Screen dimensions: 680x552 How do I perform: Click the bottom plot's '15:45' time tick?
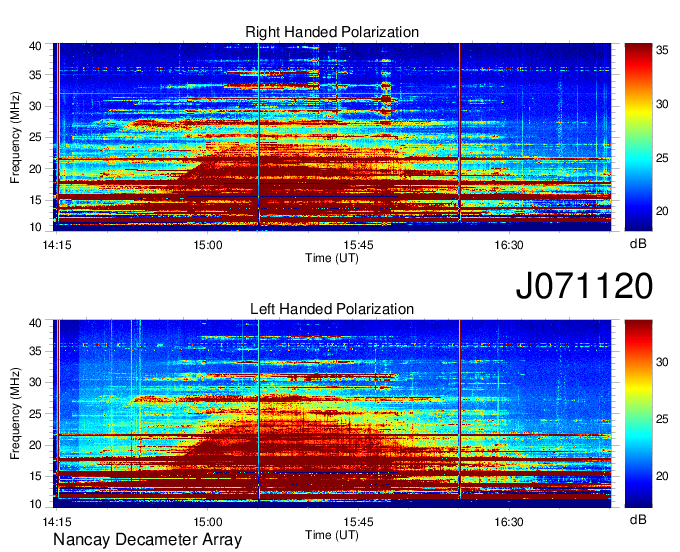(x=358, y=522)
